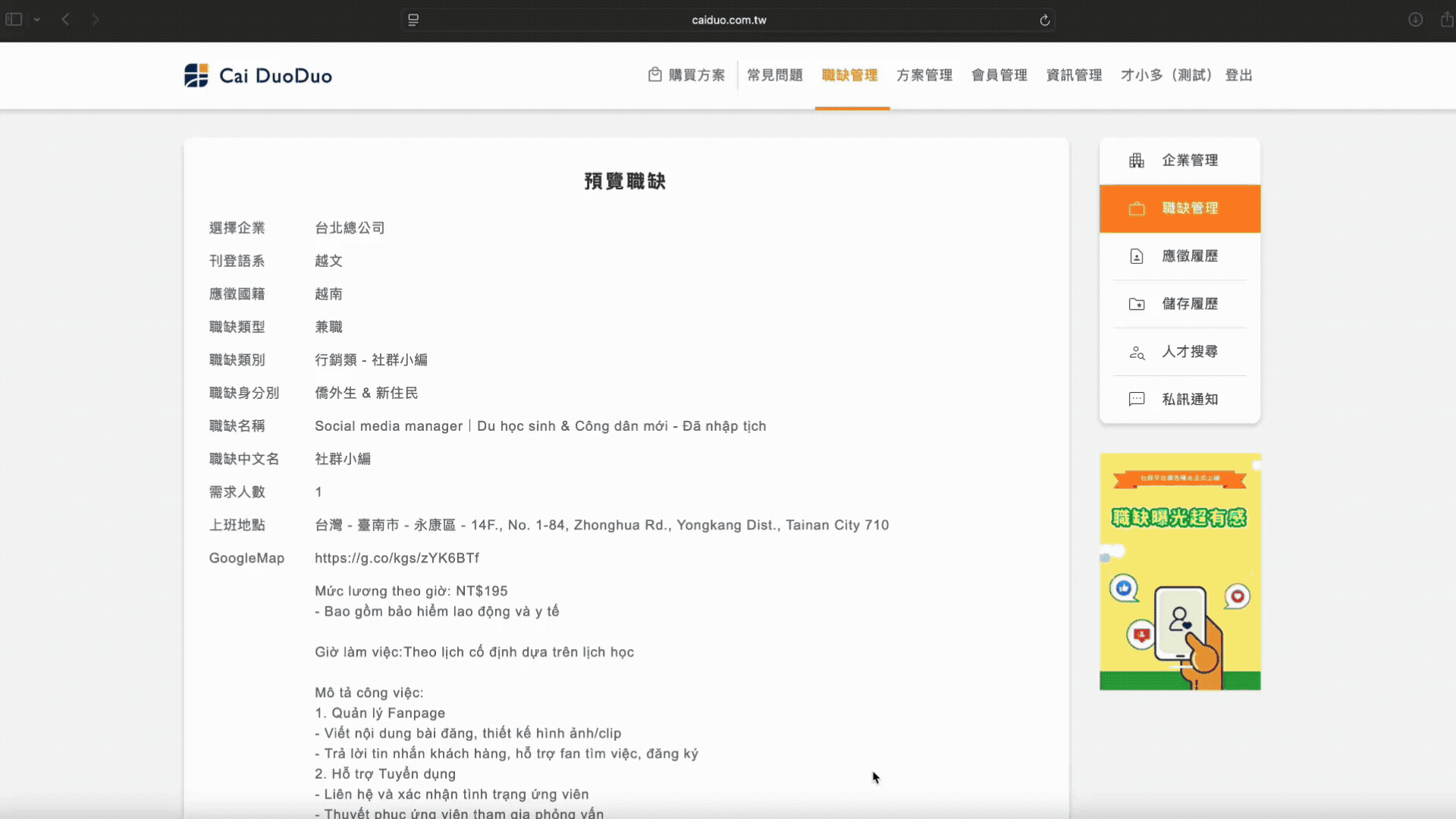Click the person search icon for 人才搜尋
Image resolution: width=1456 pixels, height=819 pixels.
(1136, 352)
